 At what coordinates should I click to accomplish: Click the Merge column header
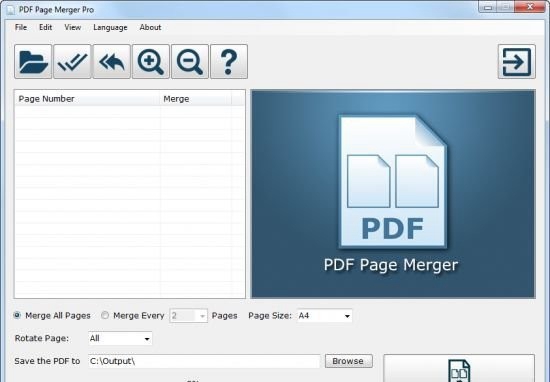196,99
